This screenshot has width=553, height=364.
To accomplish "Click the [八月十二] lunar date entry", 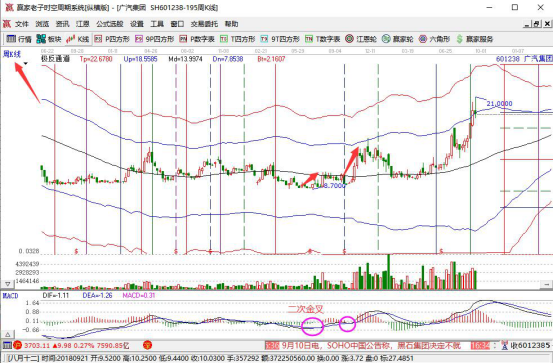I will 23,359.
